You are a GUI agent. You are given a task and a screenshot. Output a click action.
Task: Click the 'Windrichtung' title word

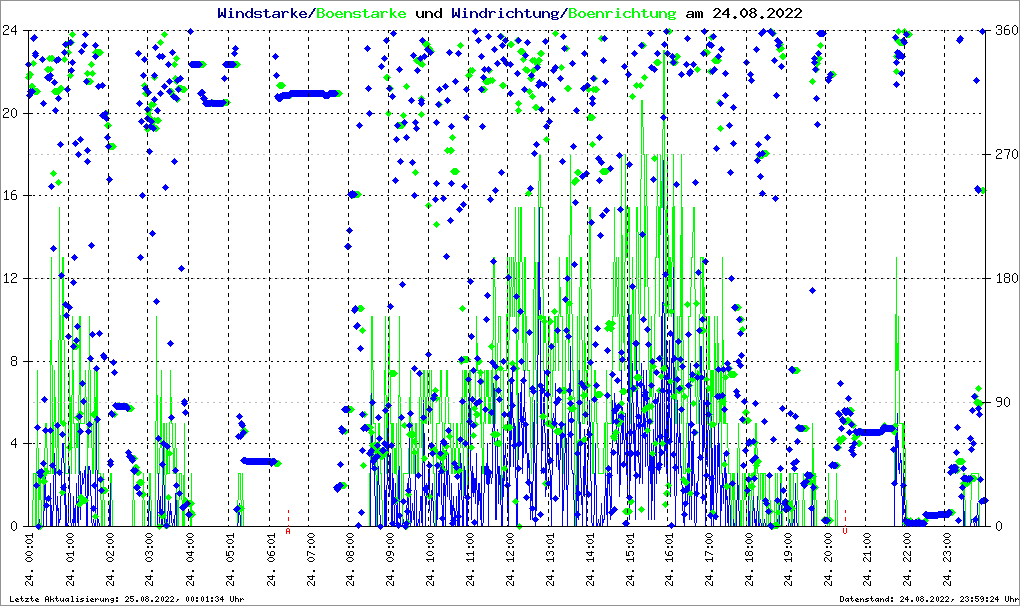tap(507, 13)
